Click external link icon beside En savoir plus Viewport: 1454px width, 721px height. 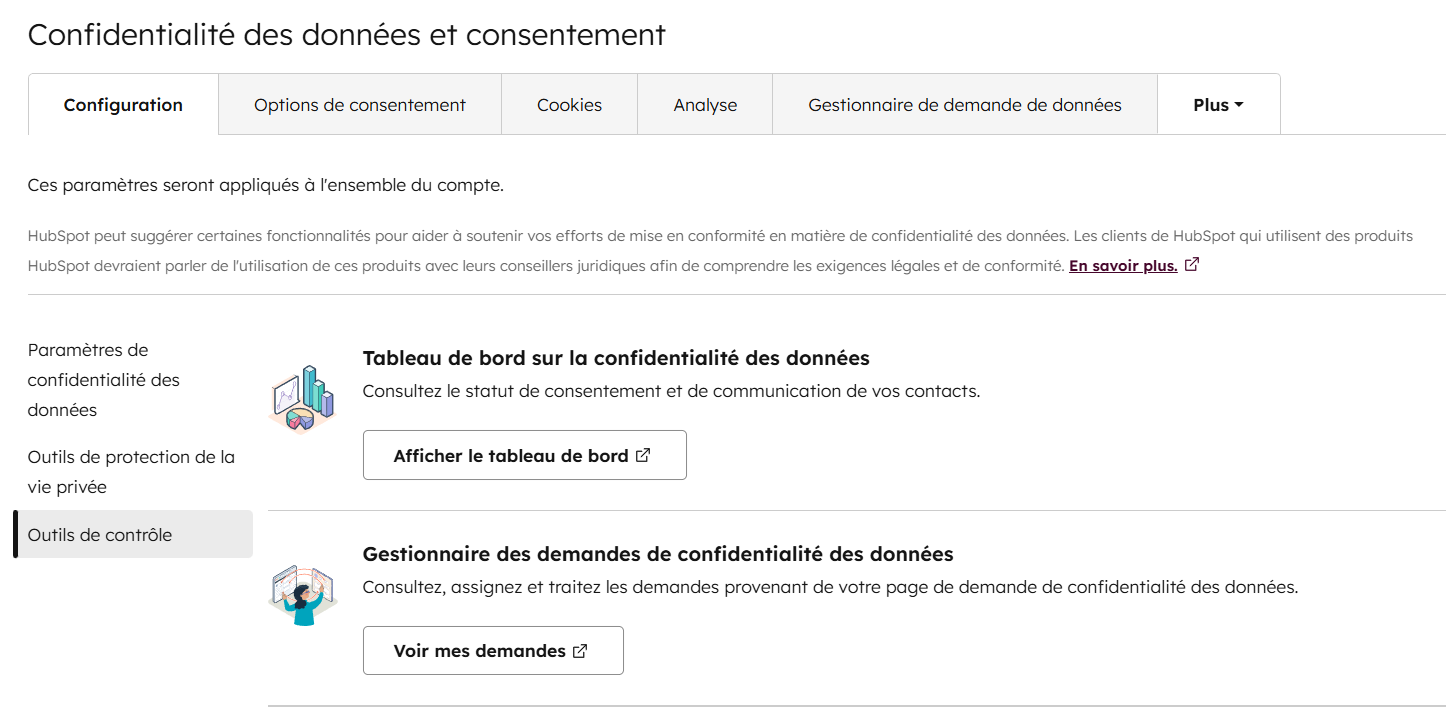pos(1191,266)
